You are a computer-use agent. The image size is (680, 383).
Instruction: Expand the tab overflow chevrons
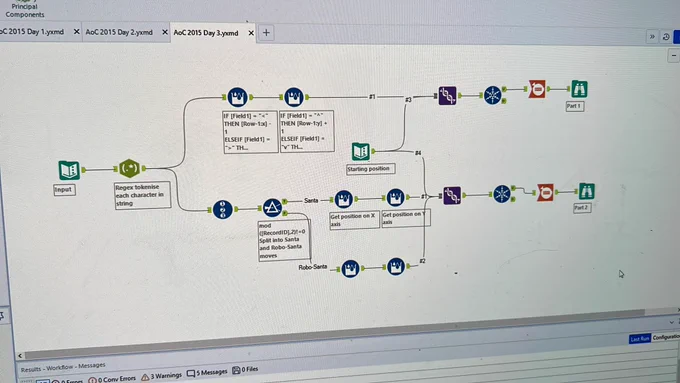(x=652, y=37)
